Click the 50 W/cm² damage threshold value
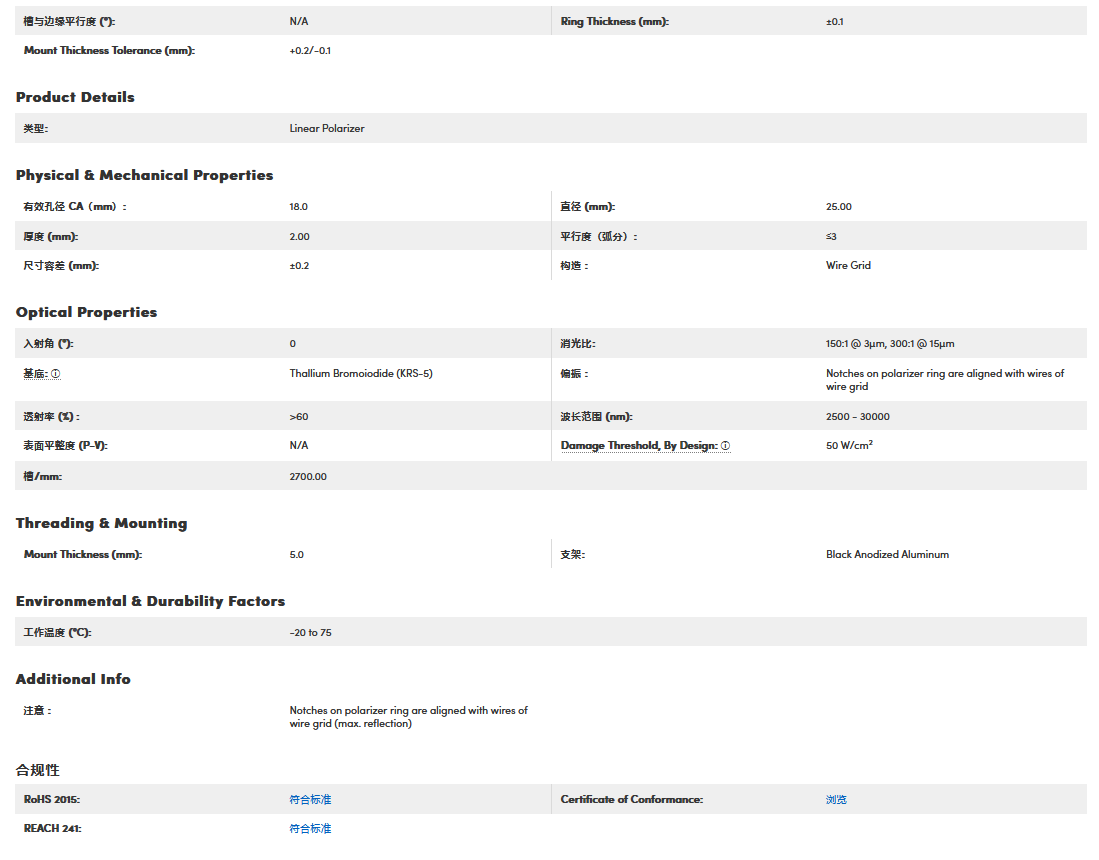 pos(849,446)
